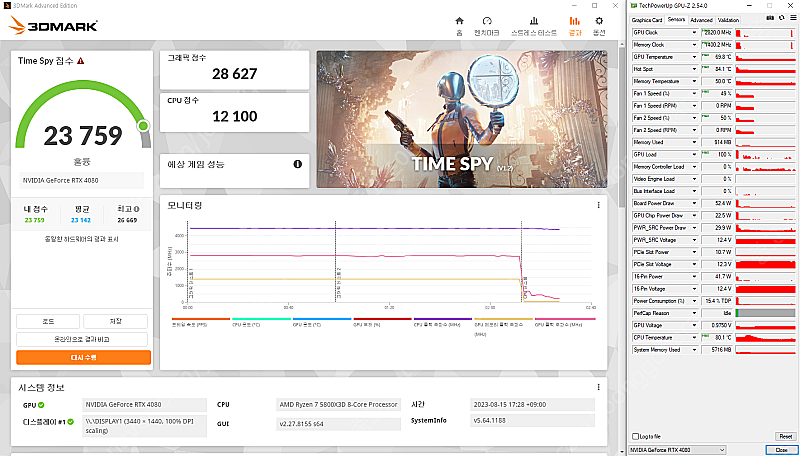Open the GPU Load sensor dropdown
Viewport: 800px width, 456px height.
pyautogui.click(x=694, y=155)
